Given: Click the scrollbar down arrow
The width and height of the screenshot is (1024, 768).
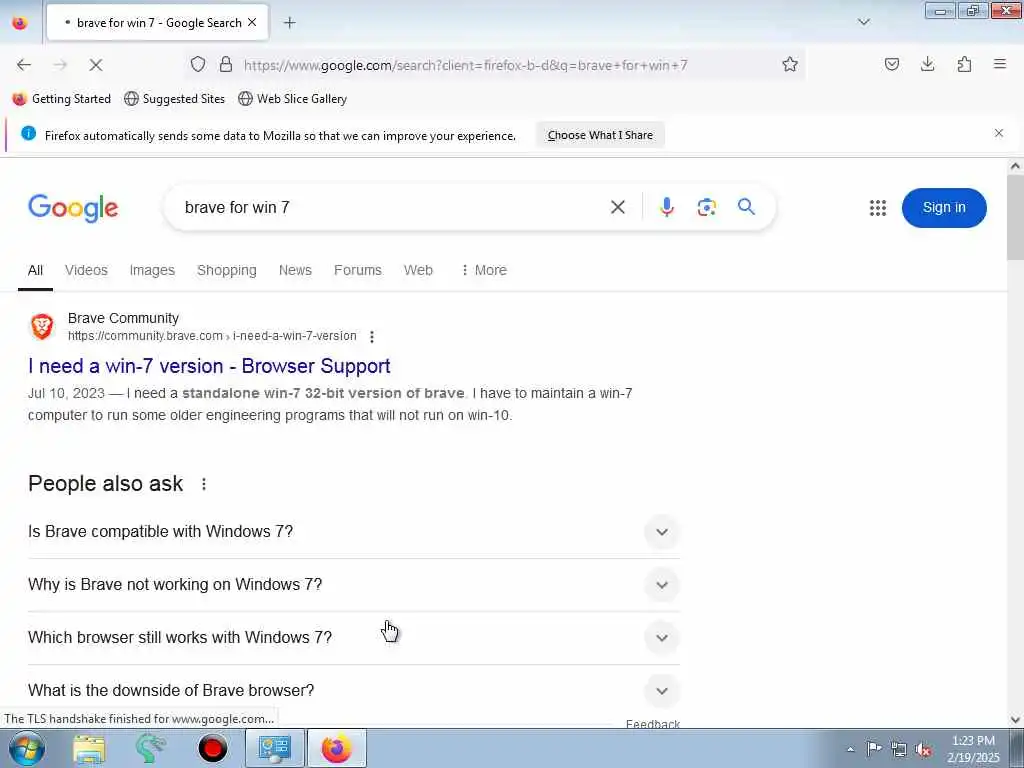Looking at the screenshot, I should coord(1015,720).
